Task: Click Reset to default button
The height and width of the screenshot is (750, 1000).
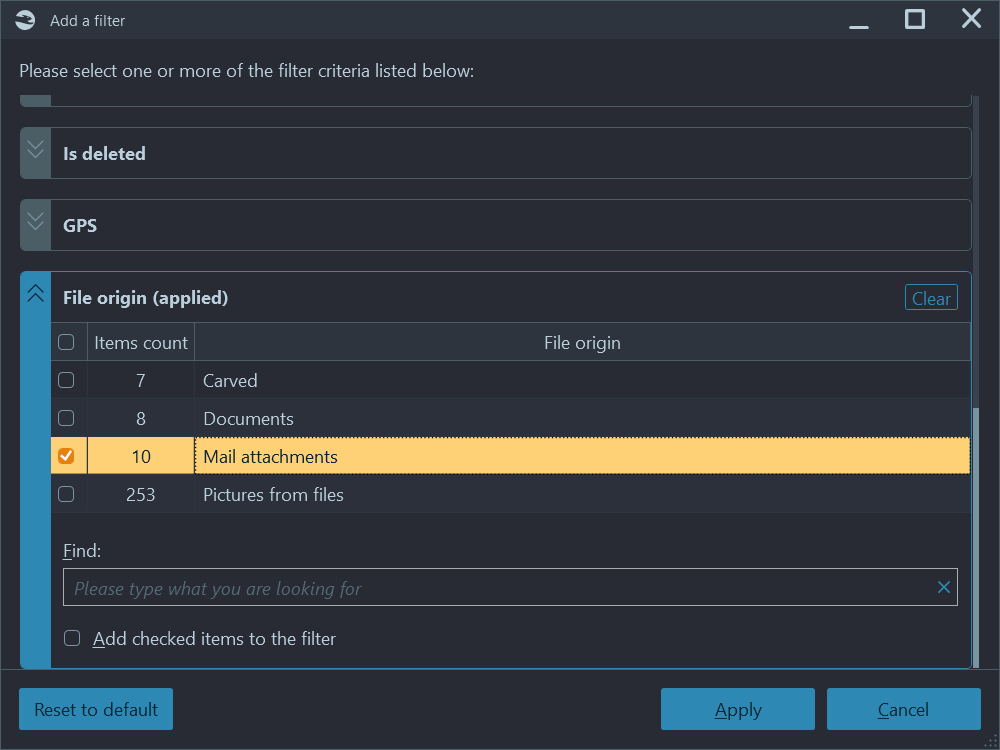Action: [96, 709]
